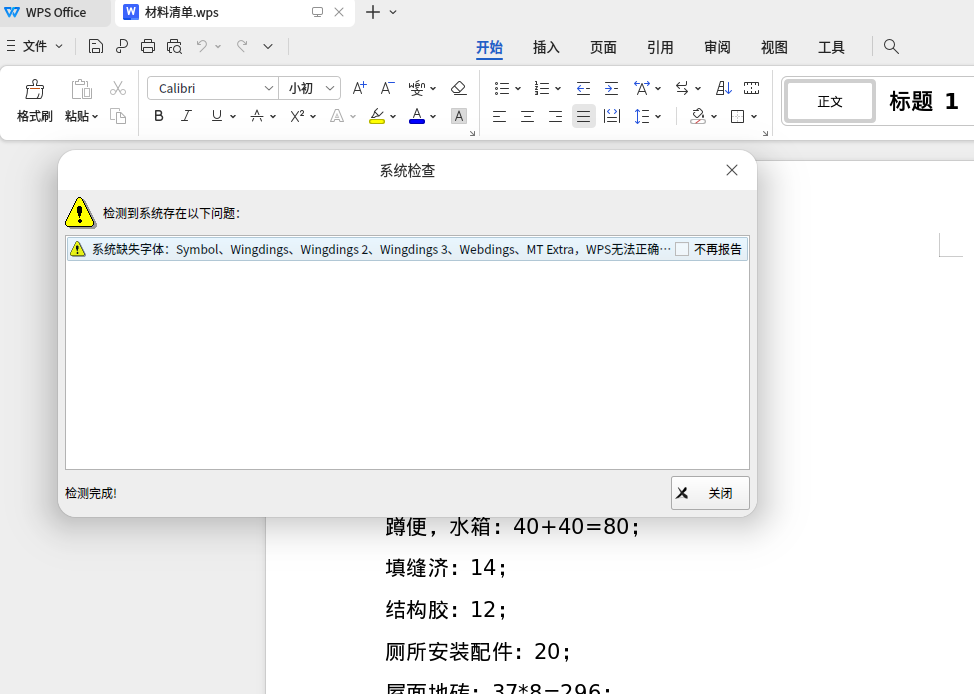Expand paragraph shading dropdown arrow
The width and height of the screenshot is (974, 694).
(714, 116)
